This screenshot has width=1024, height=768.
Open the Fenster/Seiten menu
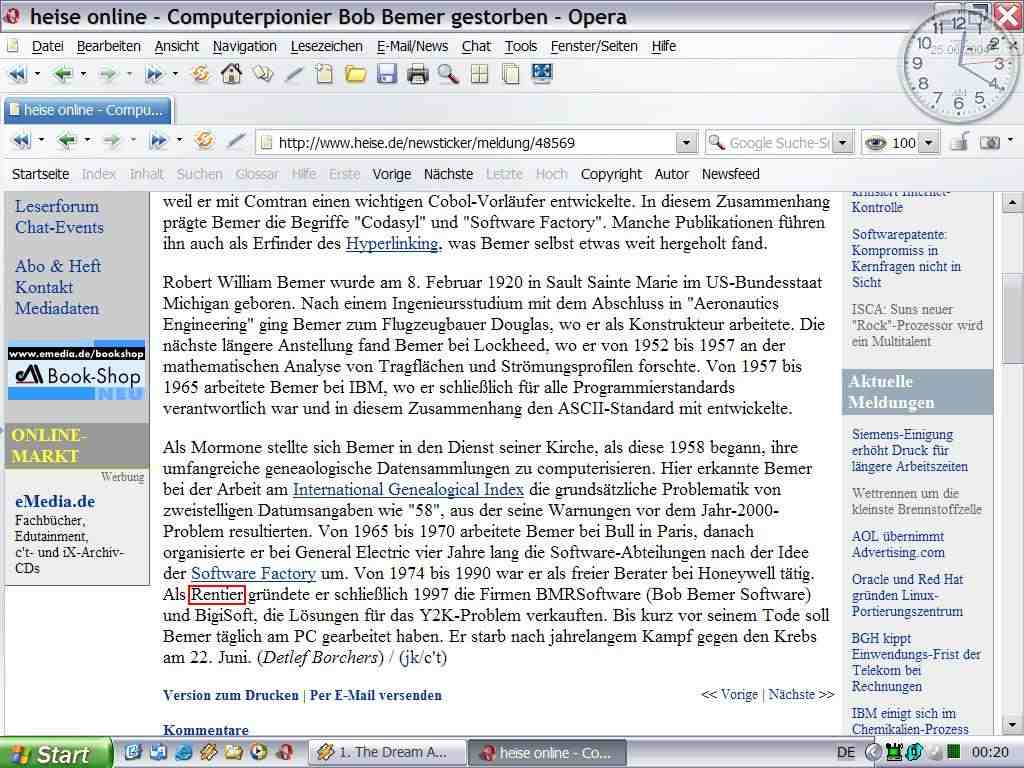[x=594, y=46]
